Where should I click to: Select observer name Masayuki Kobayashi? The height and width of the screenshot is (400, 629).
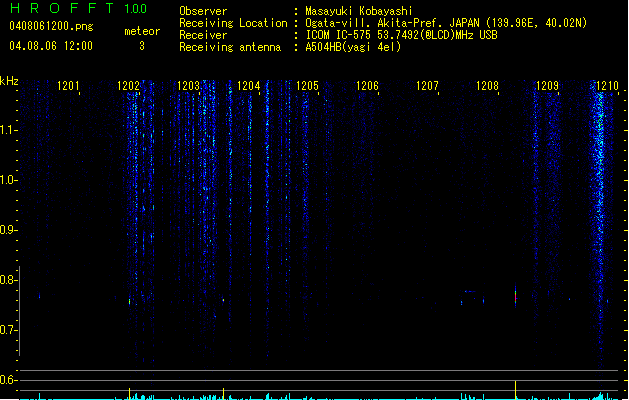359,11
